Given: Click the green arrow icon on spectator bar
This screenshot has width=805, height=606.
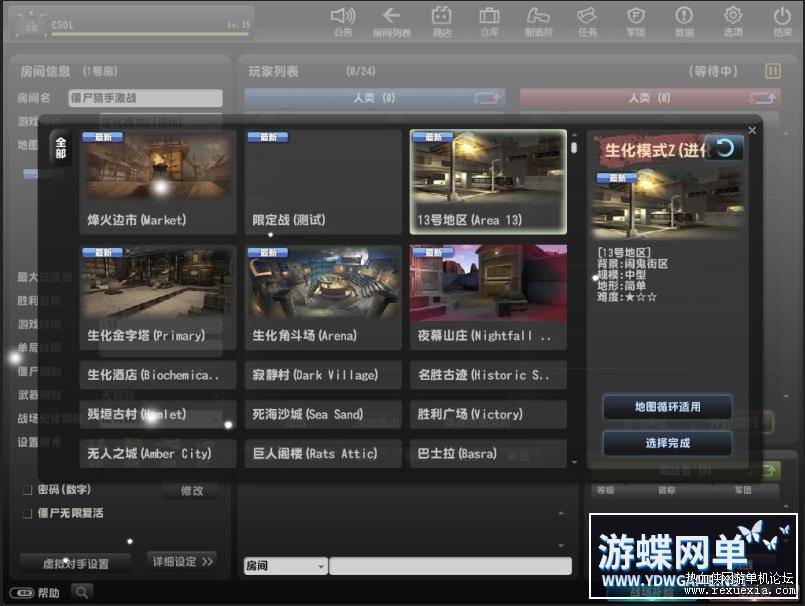Looking at the screenshot, I should tap(768, 470).
